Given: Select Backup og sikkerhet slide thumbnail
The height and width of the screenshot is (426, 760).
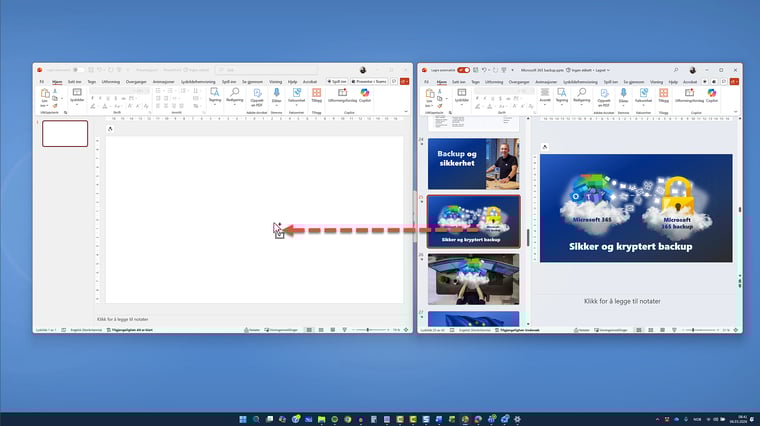Looking at the screenshot, I should (x=474, y=163).
